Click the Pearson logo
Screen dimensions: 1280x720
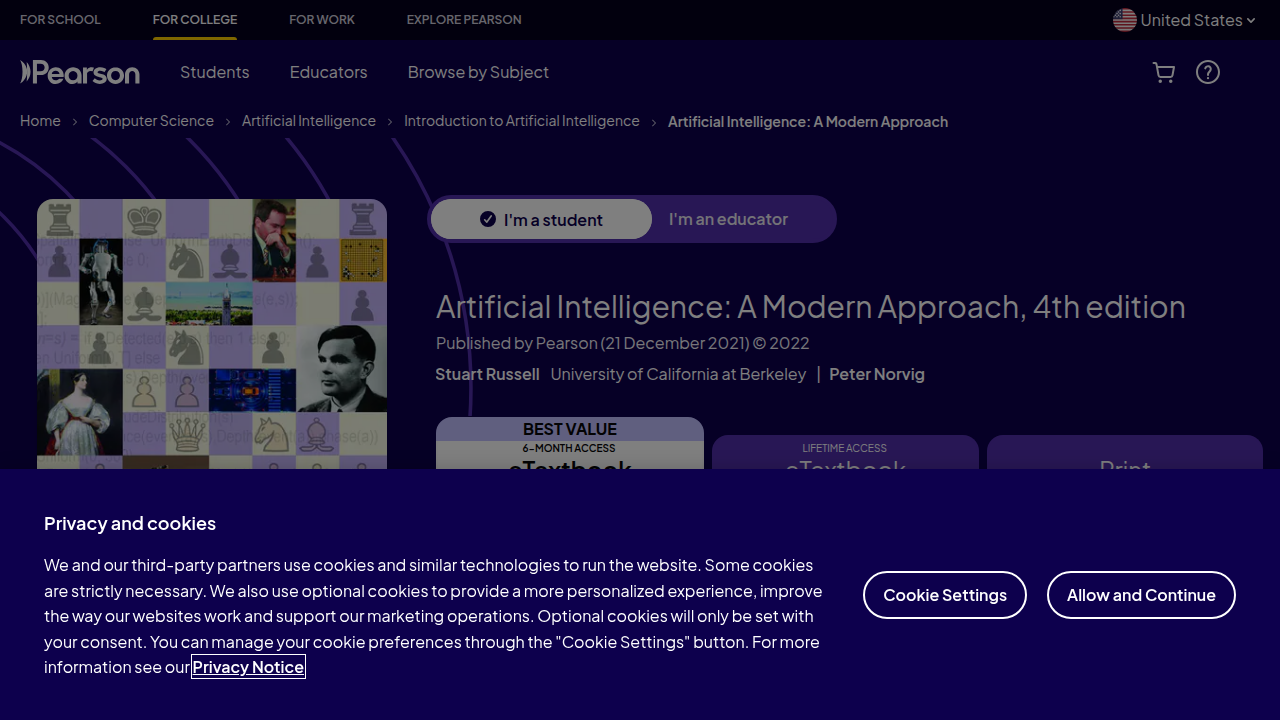80,72
